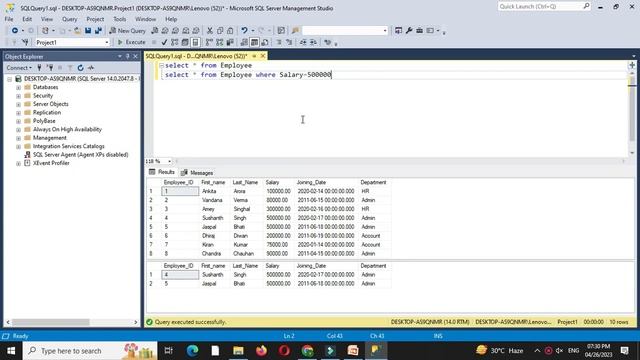Toggle Results to File icon
Screen dimensions: 640x360
point(265,42)
